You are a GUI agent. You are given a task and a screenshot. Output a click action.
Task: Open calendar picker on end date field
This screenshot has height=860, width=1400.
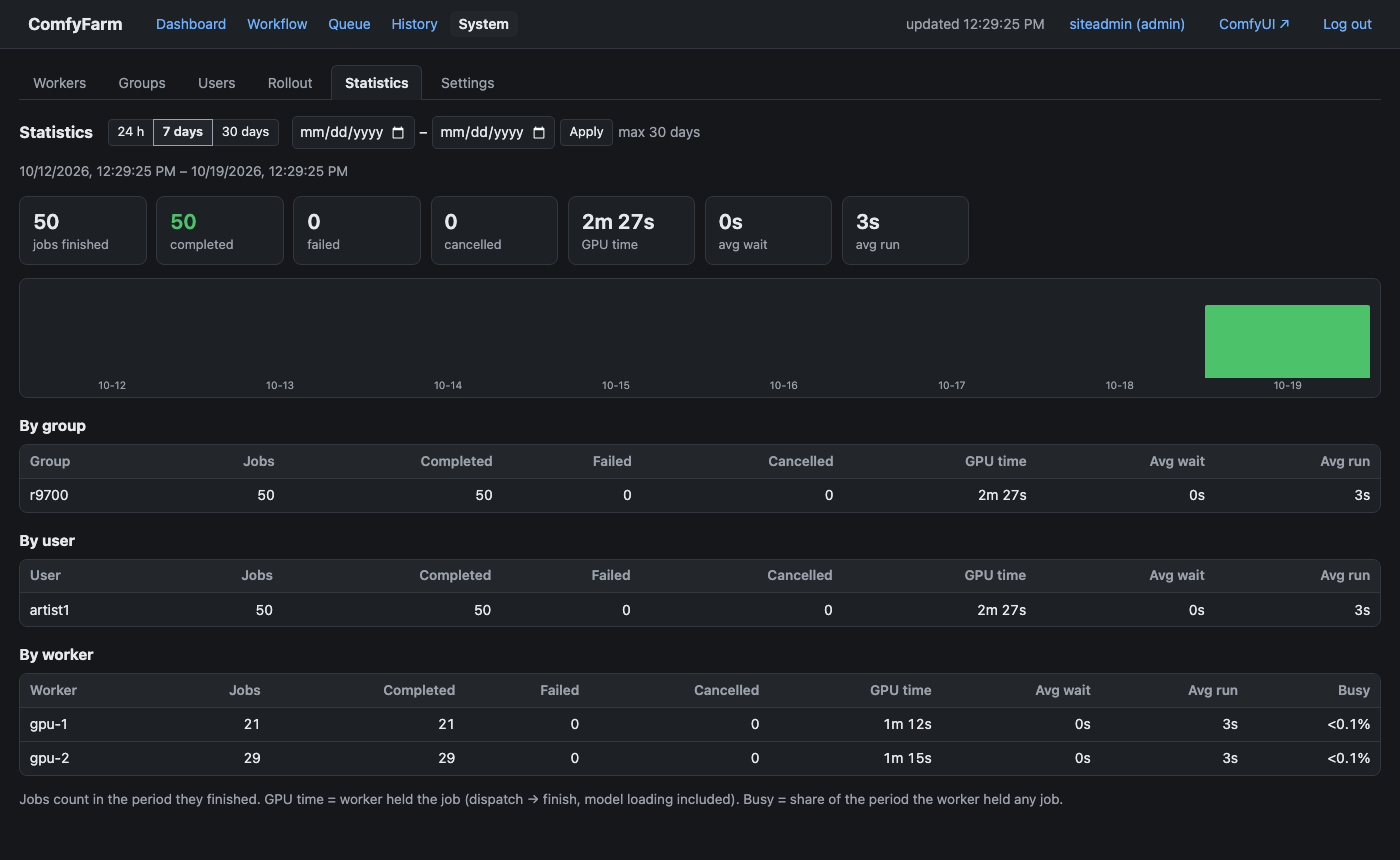[538, 132]
